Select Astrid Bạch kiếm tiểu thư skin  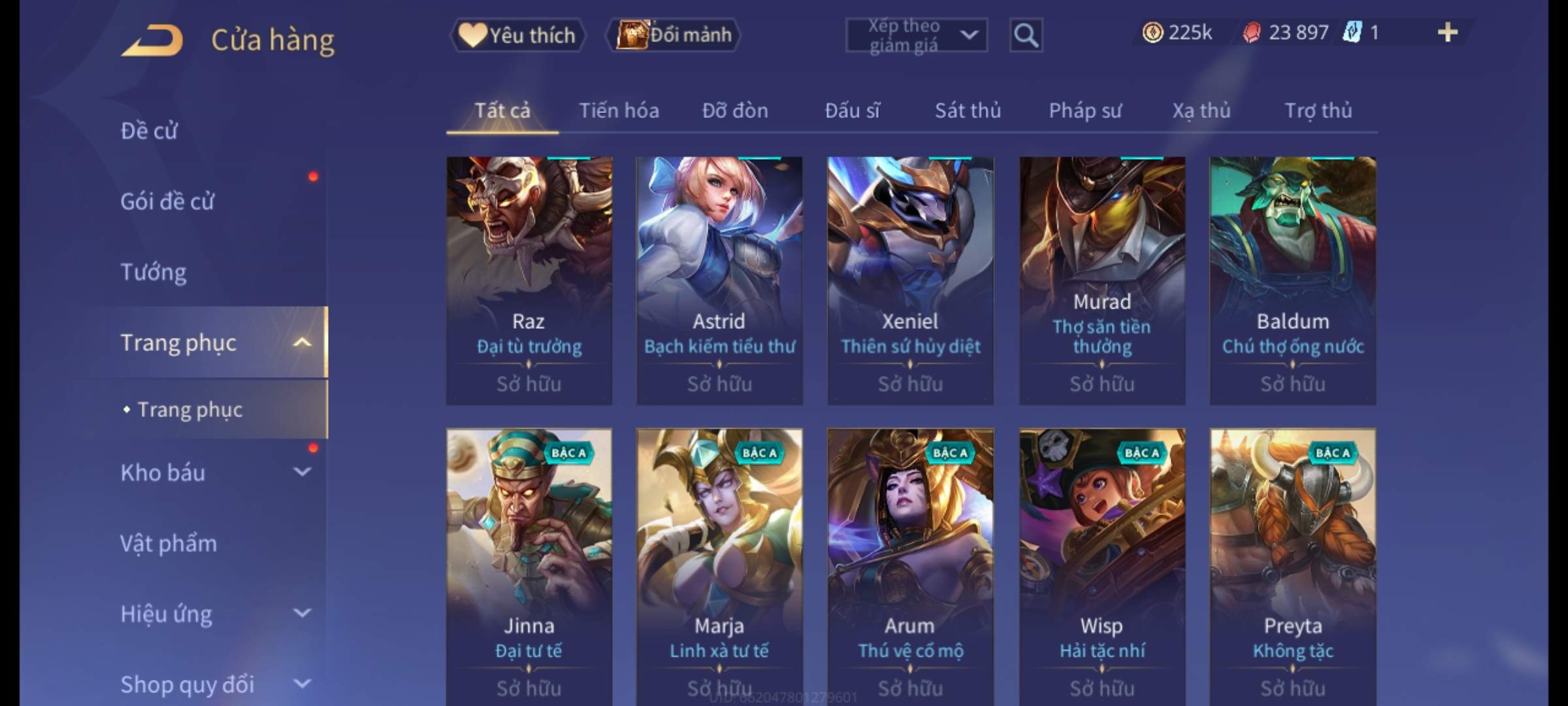719,280
